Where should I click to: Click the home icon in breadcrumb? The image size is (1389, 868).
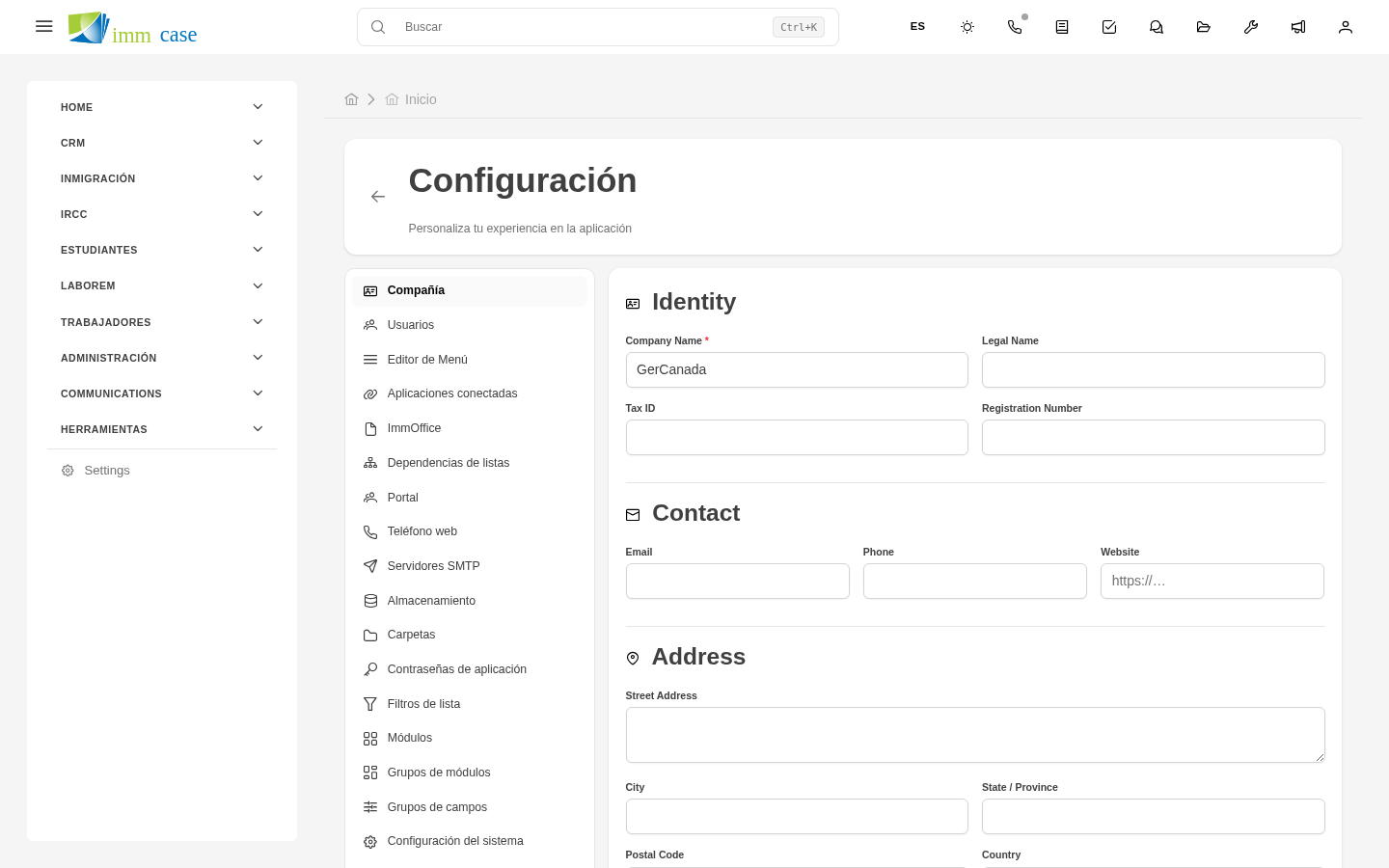[x=351, y=99]
